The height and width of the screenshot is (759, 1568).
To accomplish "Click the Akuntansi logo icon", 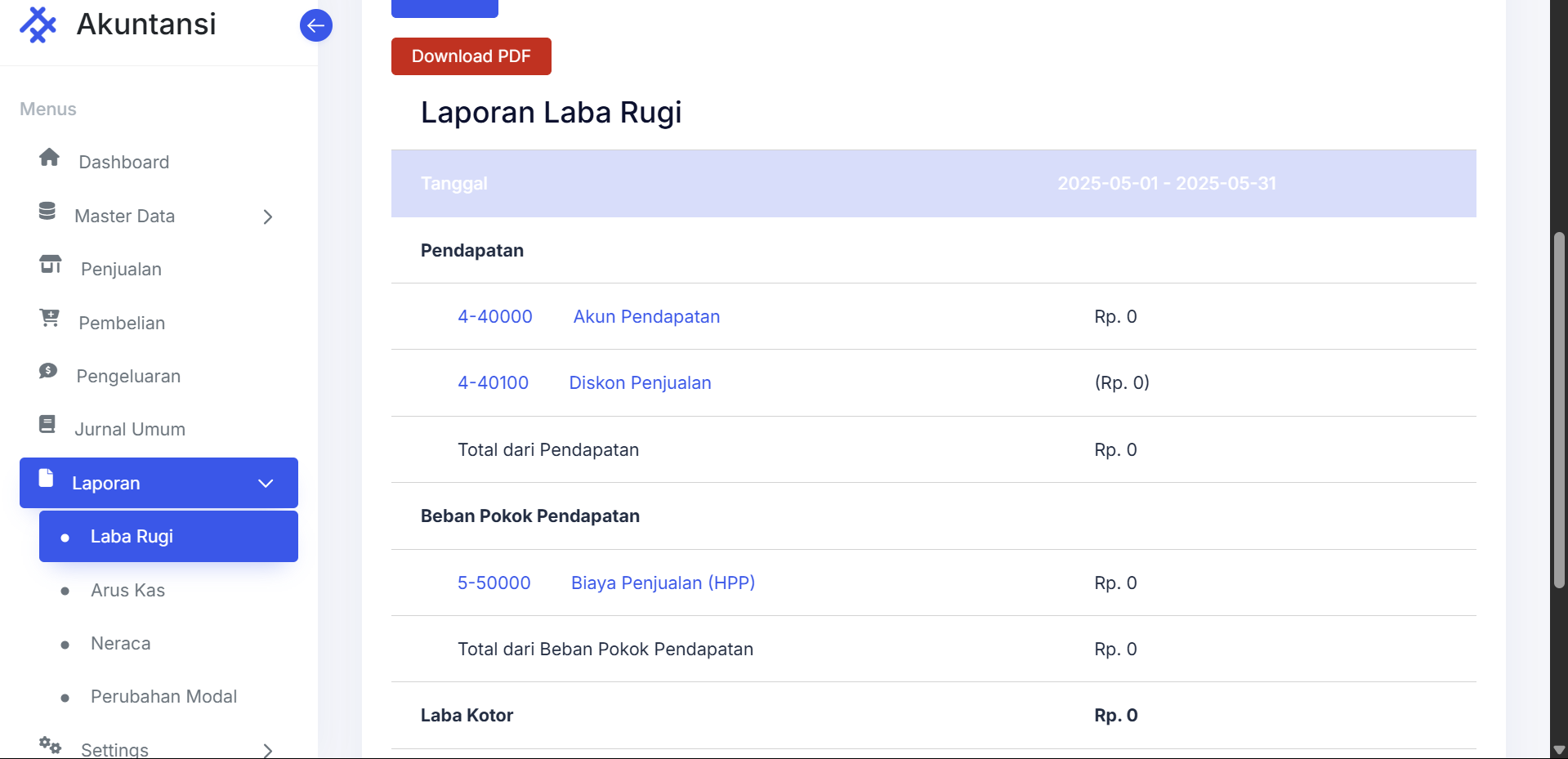I will pyautogui.click(x=38, y=25).
